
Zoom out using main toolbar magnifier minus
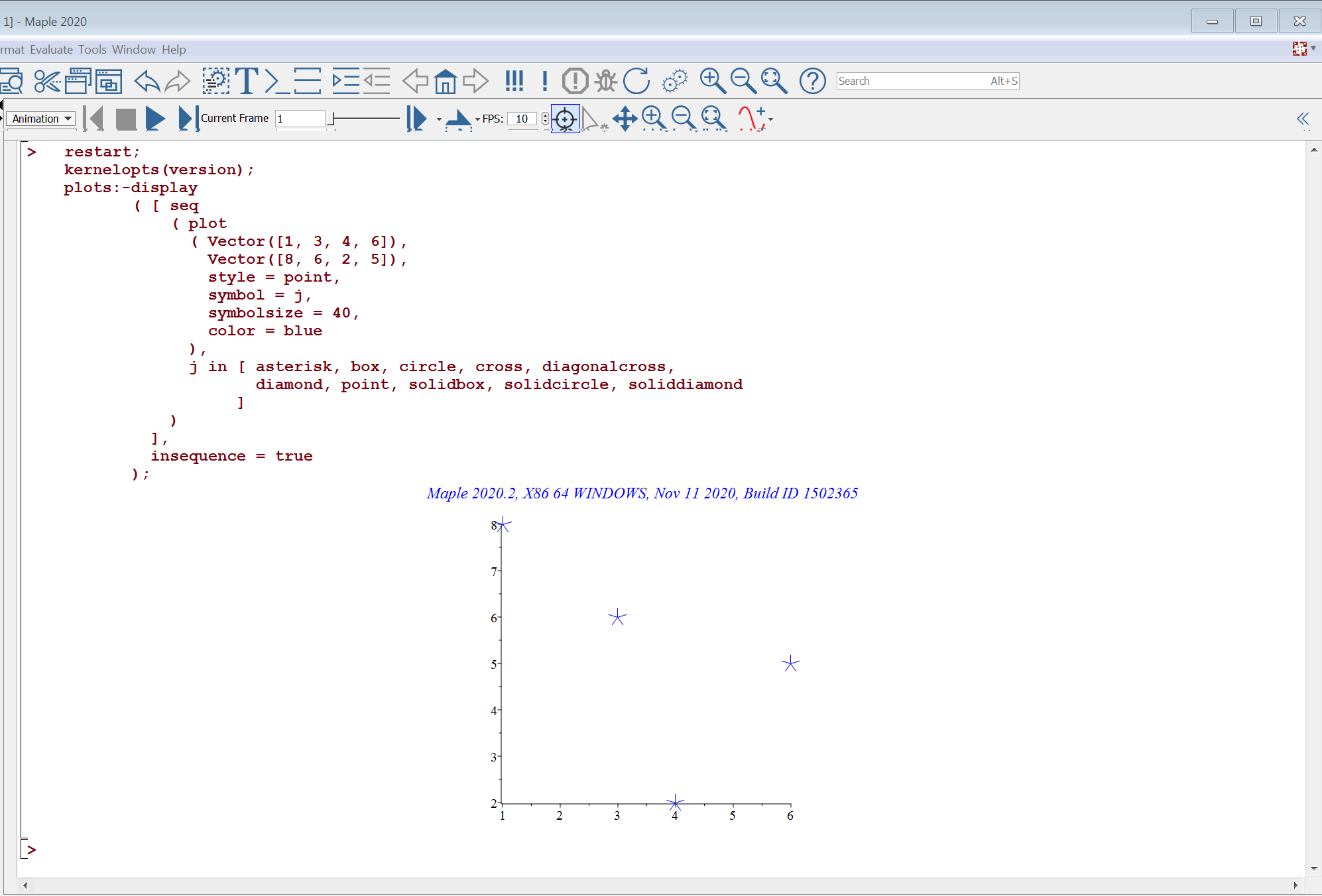tap(743, 81)
